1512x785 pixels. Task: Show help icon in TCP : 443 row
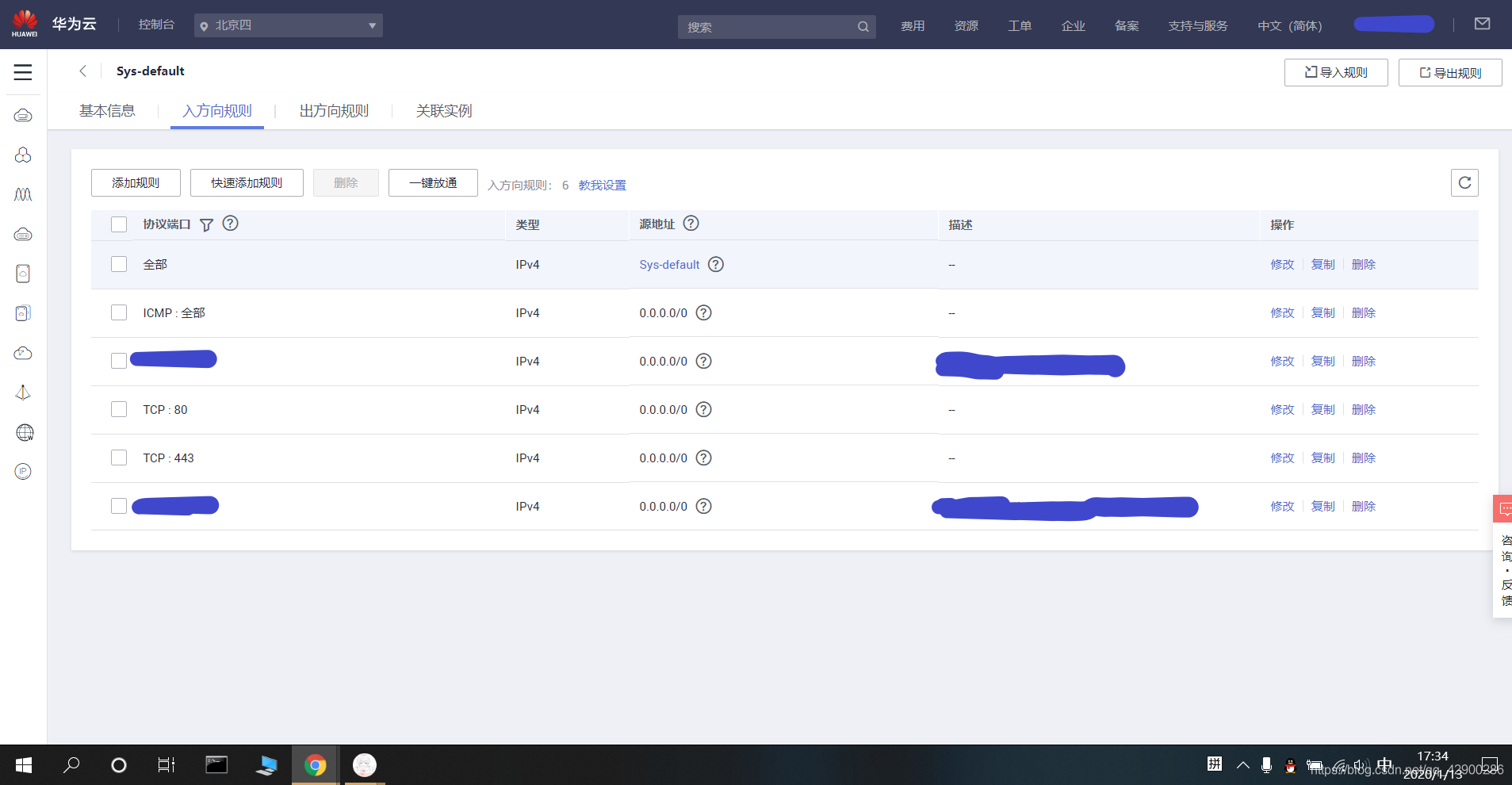click(703, 458)
